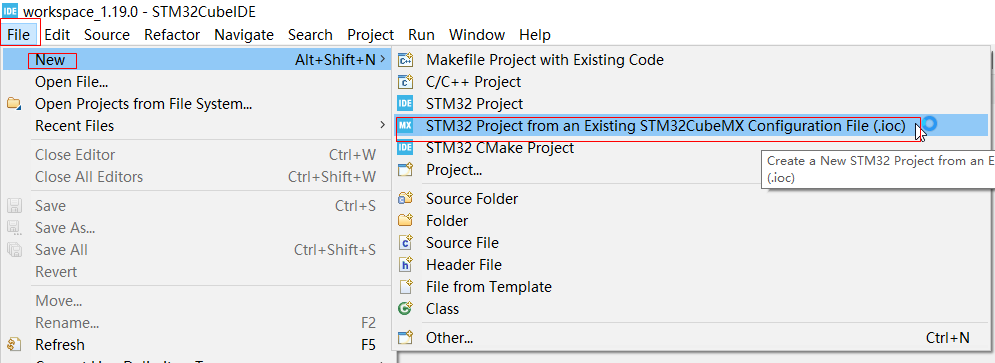Select the Header File icon

click(405, 265)
